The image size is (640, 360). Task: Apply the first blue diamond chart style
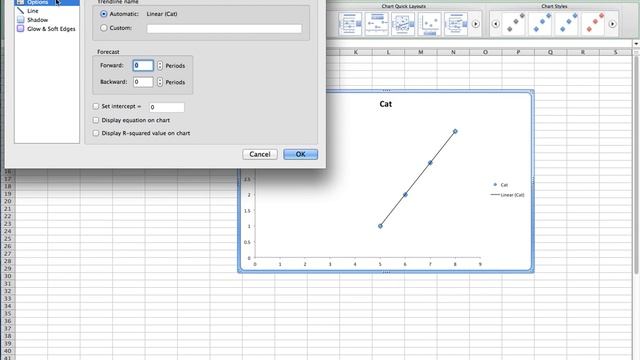click(x=542, y=23)
